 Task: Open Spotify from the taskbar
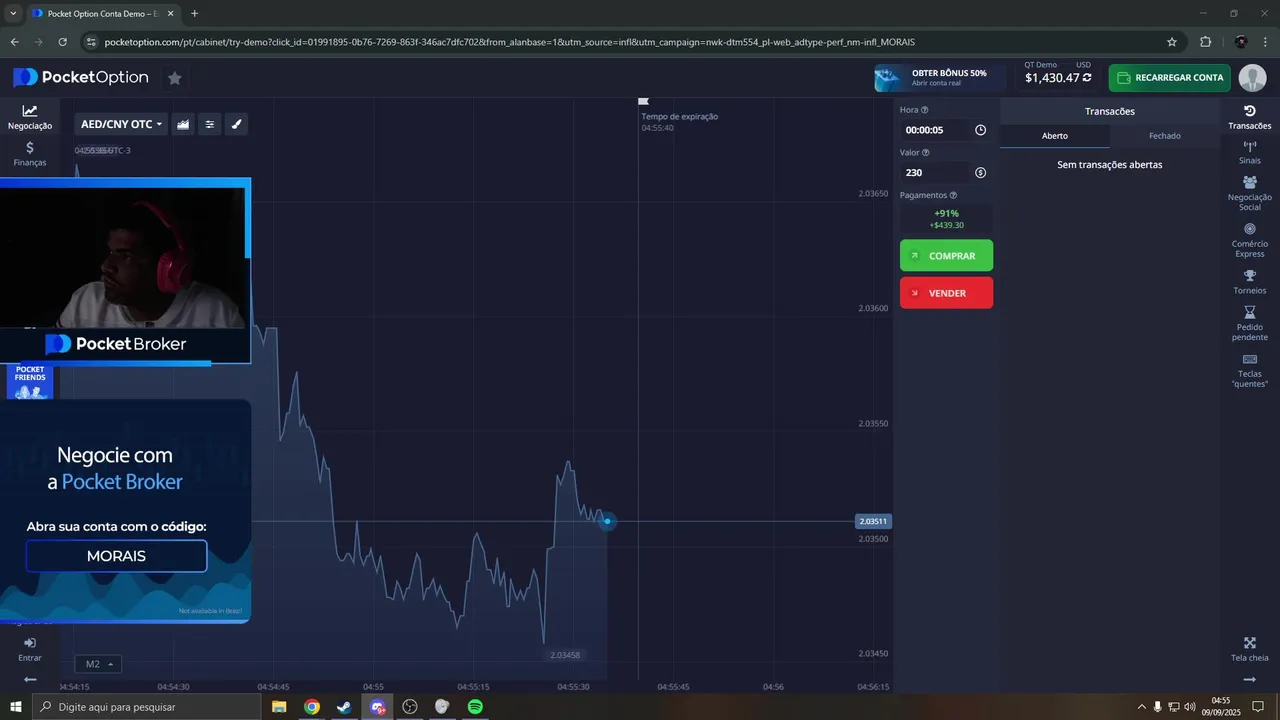tap(475, 707)
